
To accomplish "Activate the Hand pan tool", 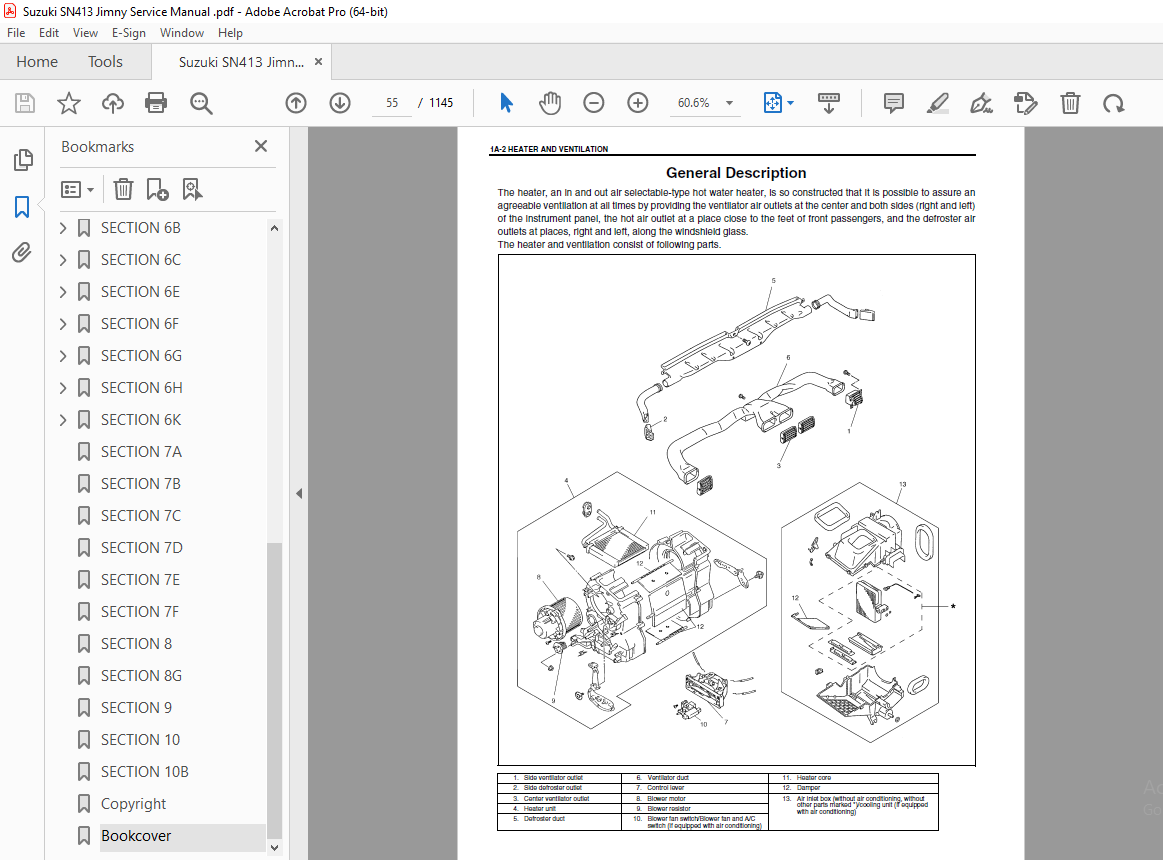I will point(550,103).
